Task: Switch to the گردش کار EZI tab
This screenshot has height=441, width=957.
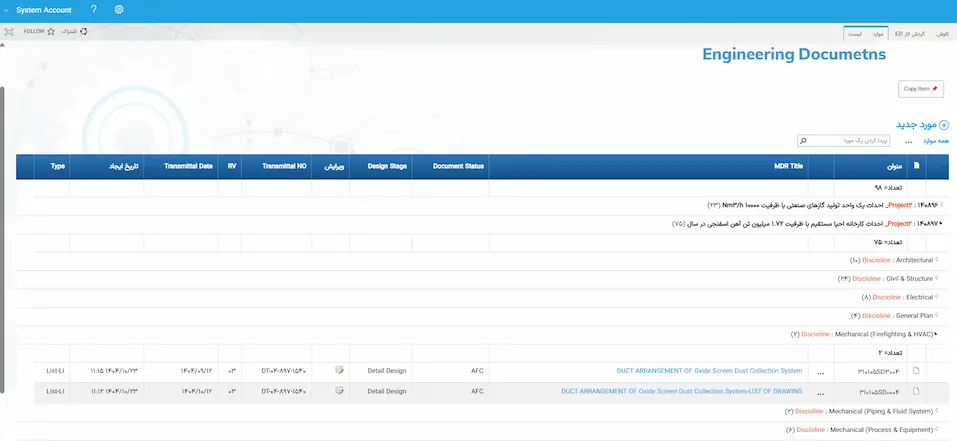Action: coord(910,34)
